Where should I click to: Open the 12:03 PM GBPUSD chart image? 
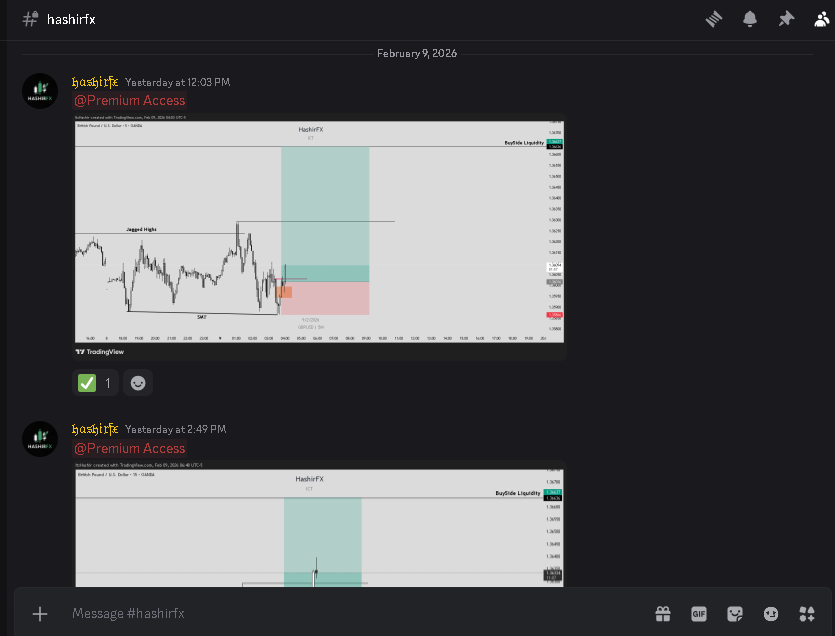(320, 236)
